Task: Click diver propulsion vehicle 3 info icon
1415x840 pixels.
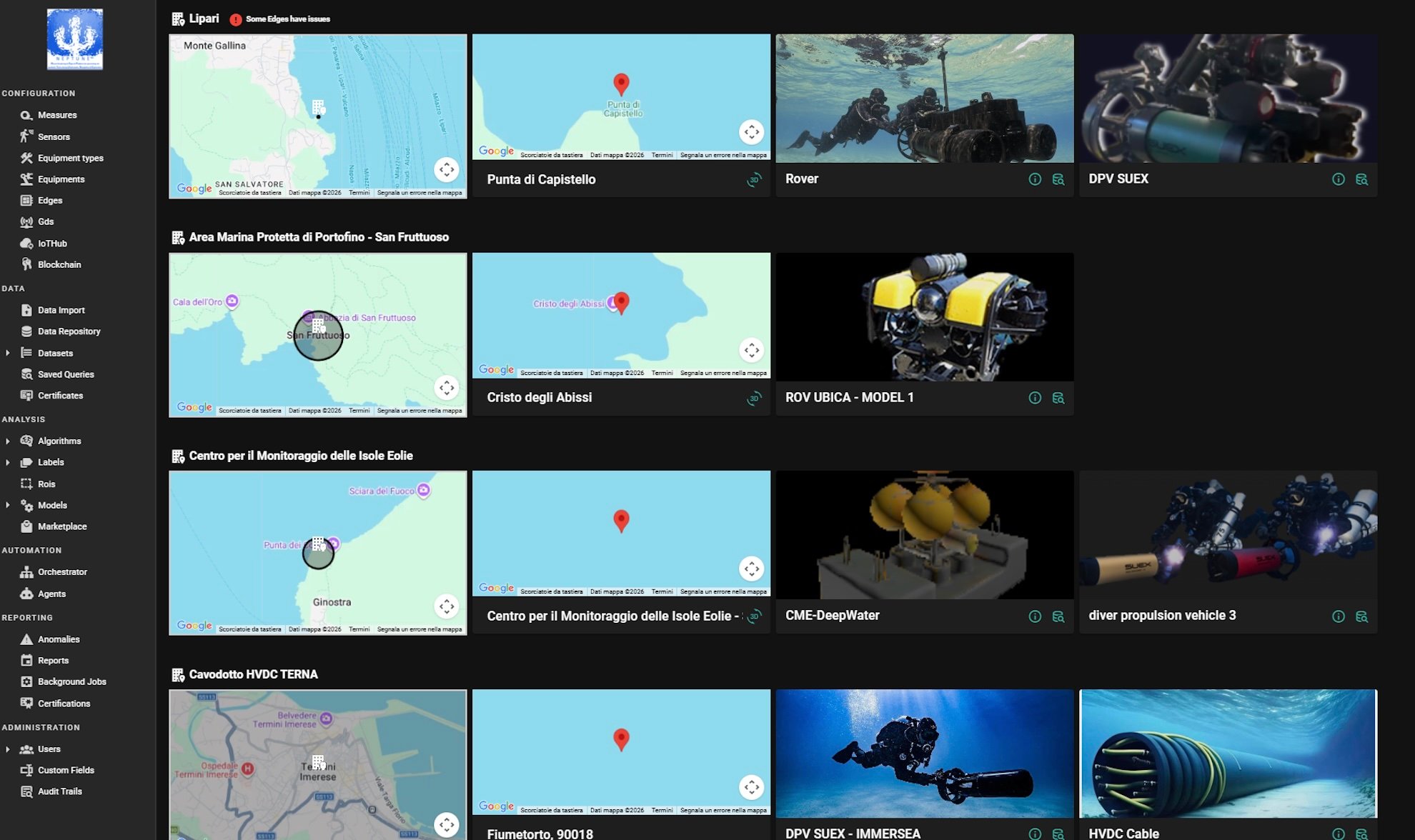Action: click(1339, 616)
